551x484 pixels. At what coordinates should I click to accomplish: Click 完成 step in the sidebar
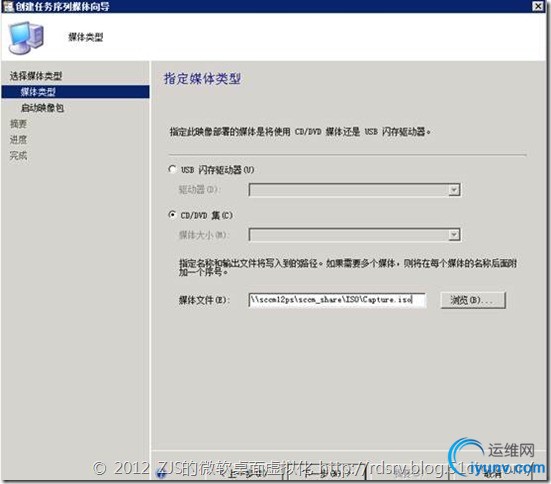(x=18, y=155)
